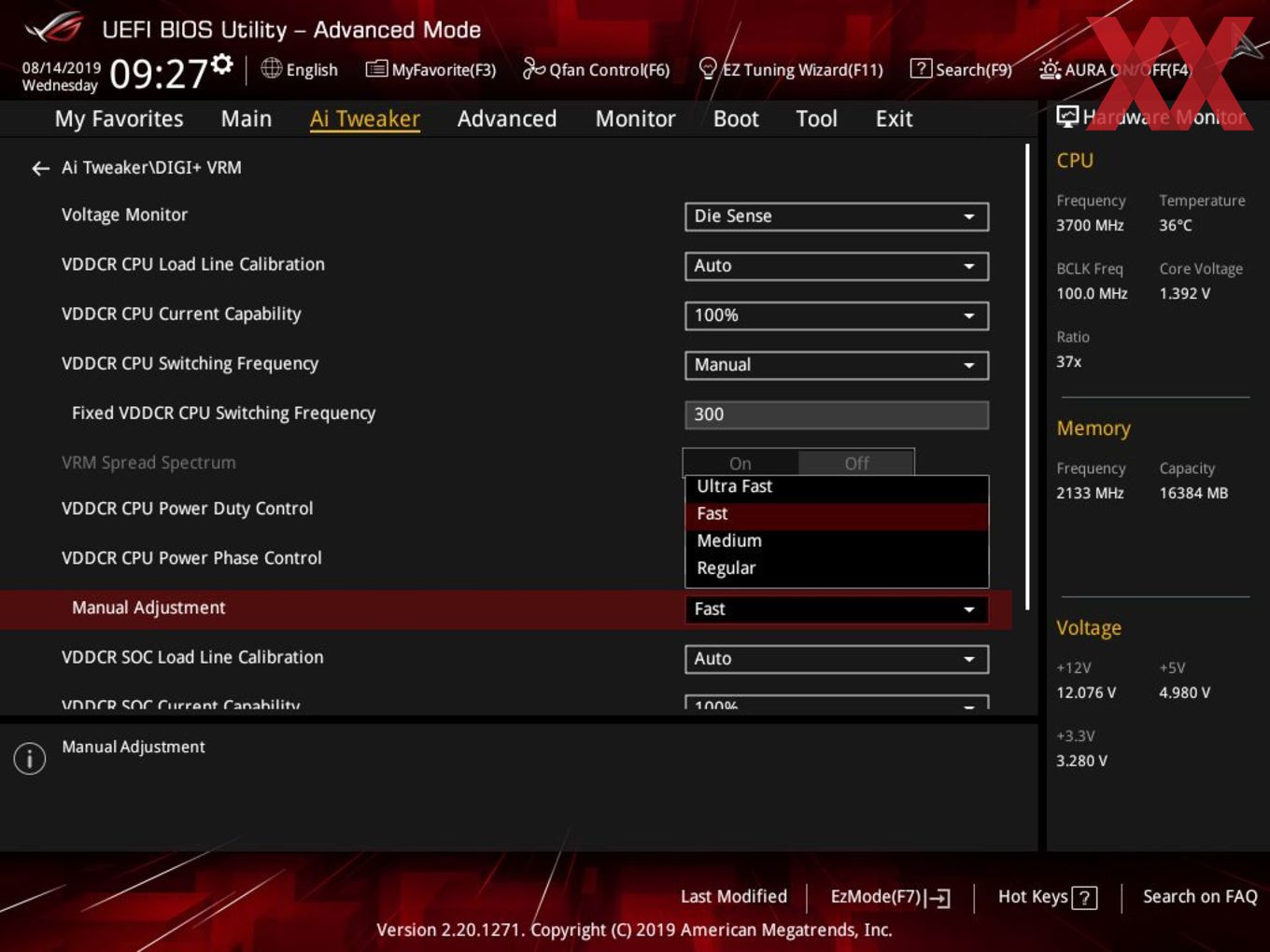This screenshot has height=952, width=1270.
Task: Click the Fixed Switching Frequency 300 field
Action: click(837, 414)
